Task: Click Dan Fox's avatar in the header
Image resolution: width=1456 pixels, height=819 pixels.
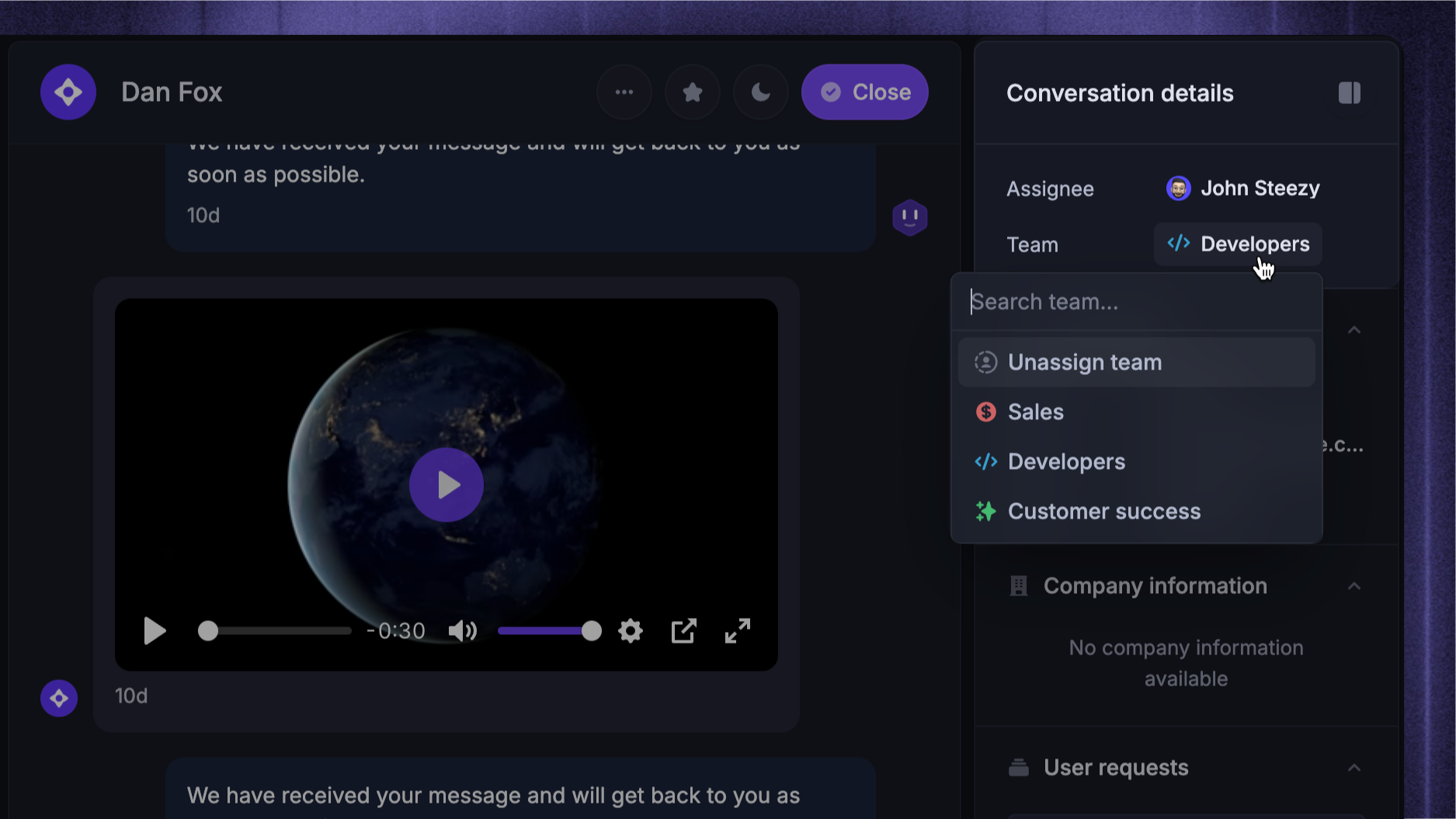Action: tap(68, 92)
